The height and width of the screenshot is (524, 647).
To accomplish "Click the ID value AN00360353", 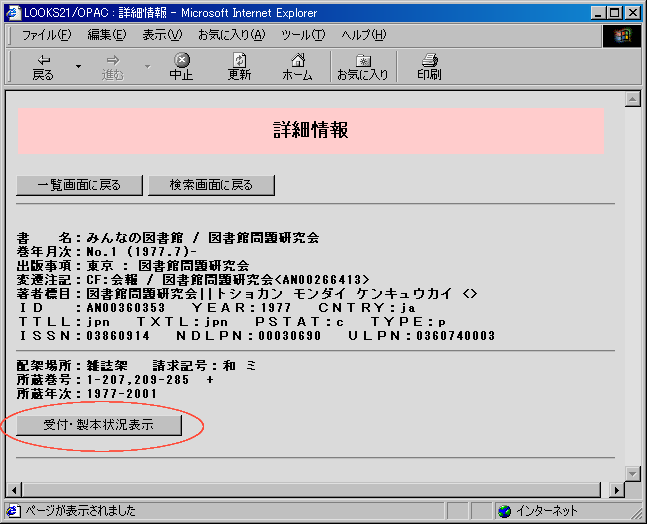I will click(125, 308).
